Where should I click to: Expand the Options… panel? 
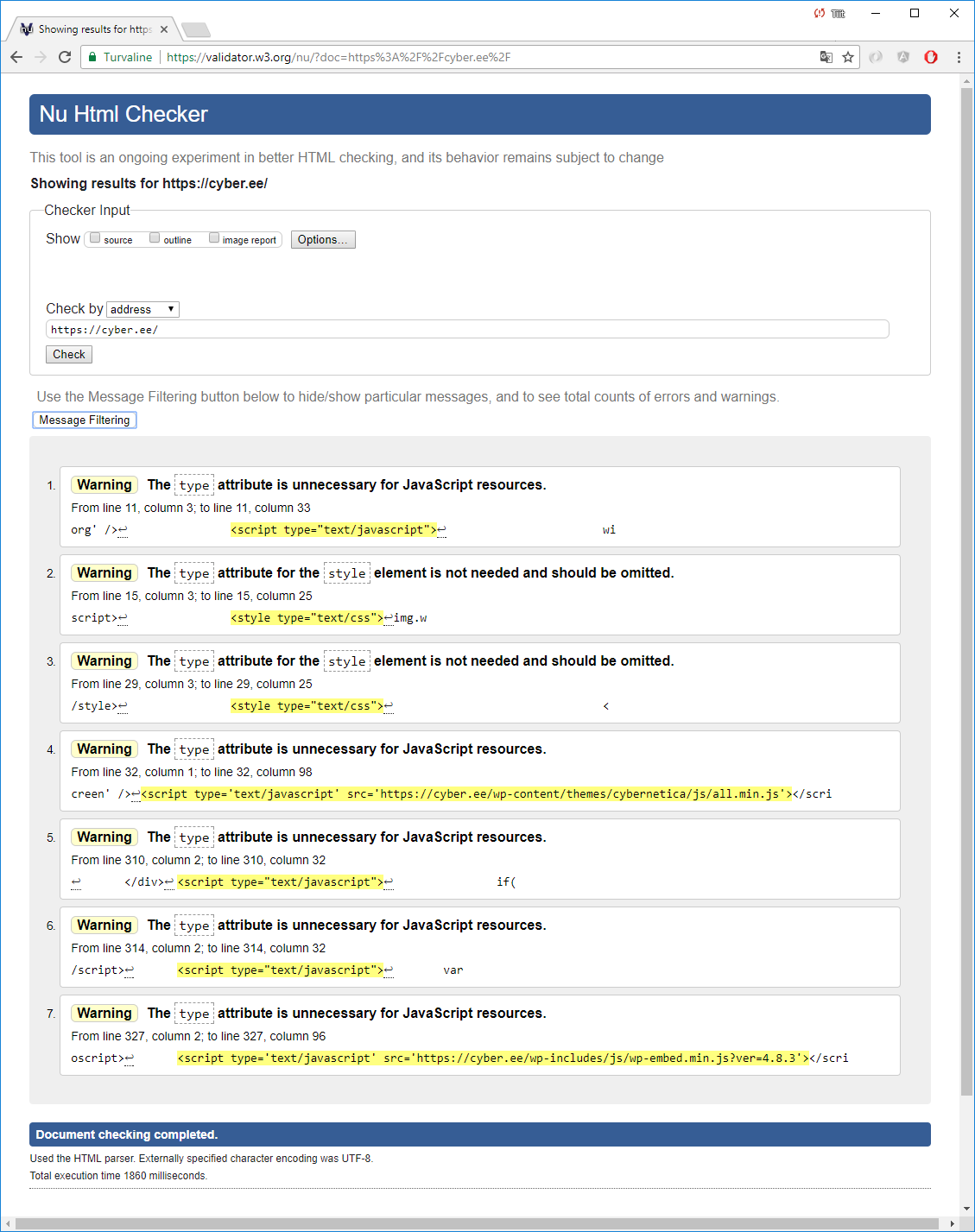tap(323, 240)
